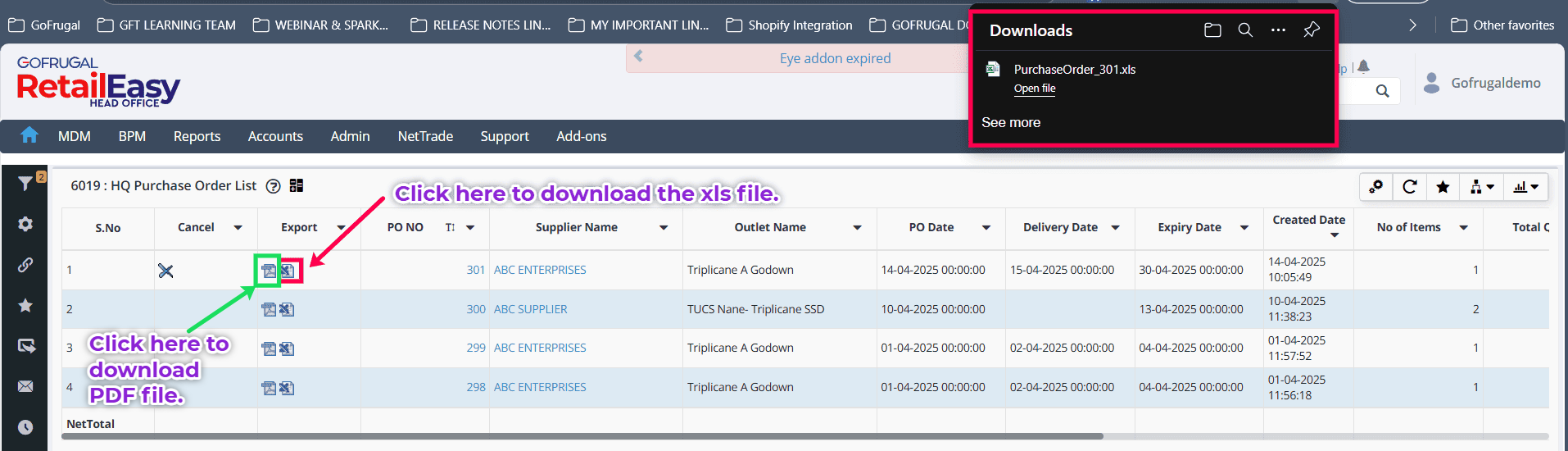Download xls file for purchase order 300
This screenshot has height=451, width=1568.
click(x=287, y=309)
